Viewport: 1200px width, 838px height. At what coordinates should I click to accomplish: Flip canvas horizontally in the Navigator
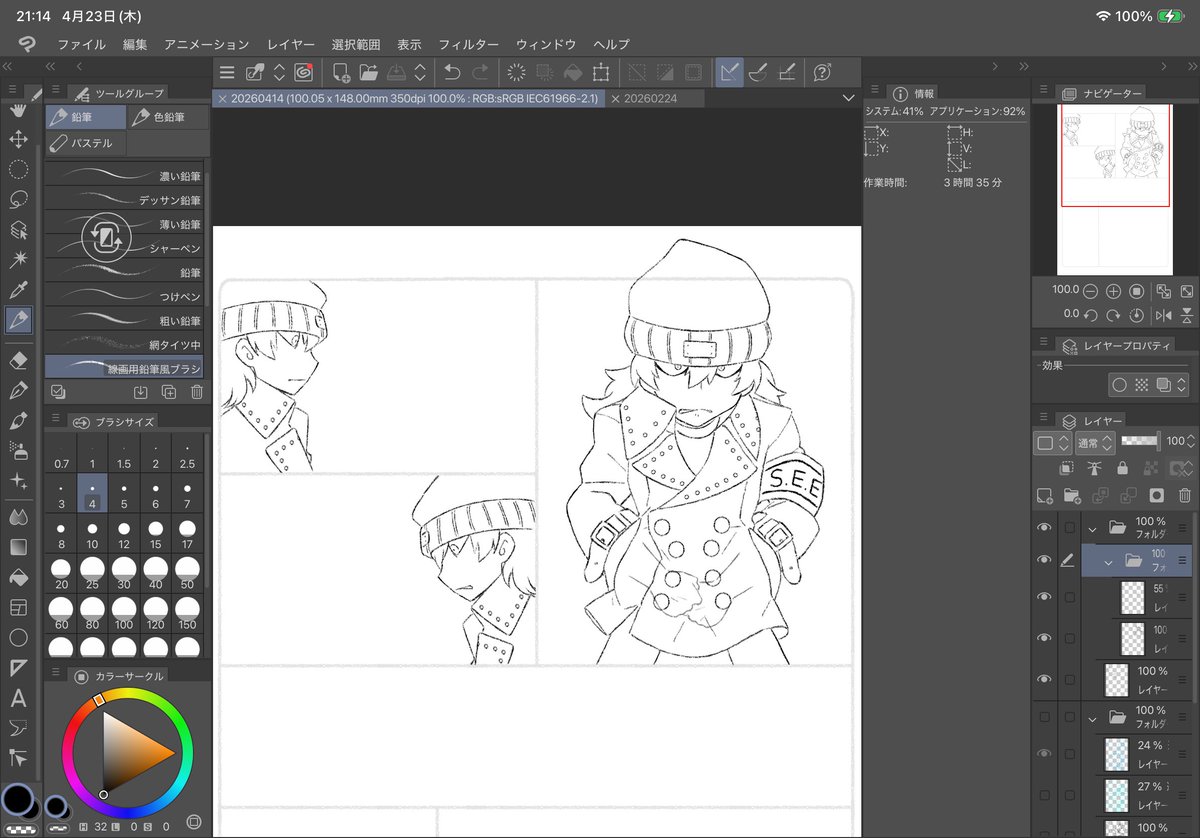click(1163, 315)
